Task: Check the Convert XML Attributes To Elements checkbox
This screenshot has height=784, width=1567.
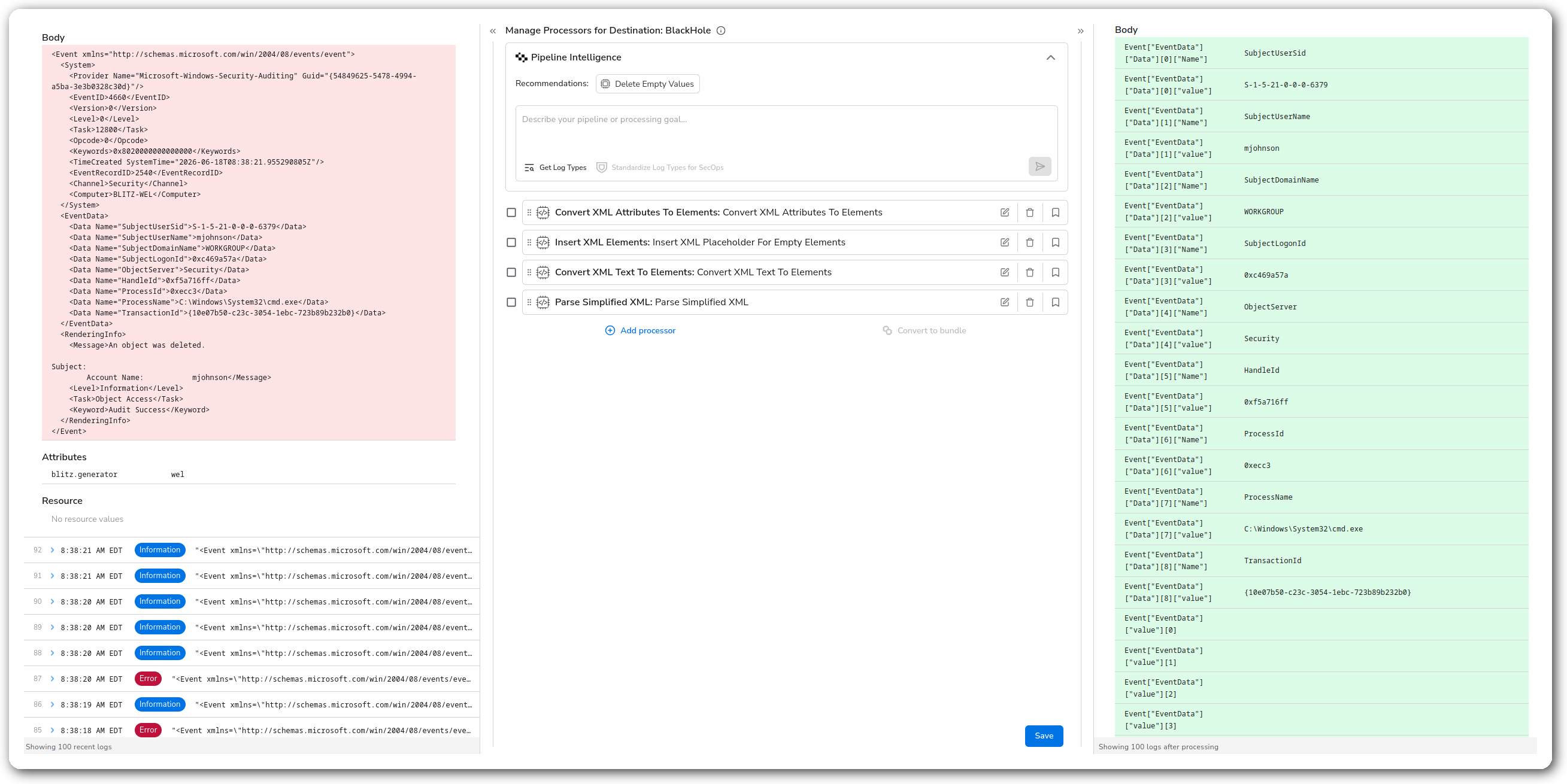Action: pos(511,212)
